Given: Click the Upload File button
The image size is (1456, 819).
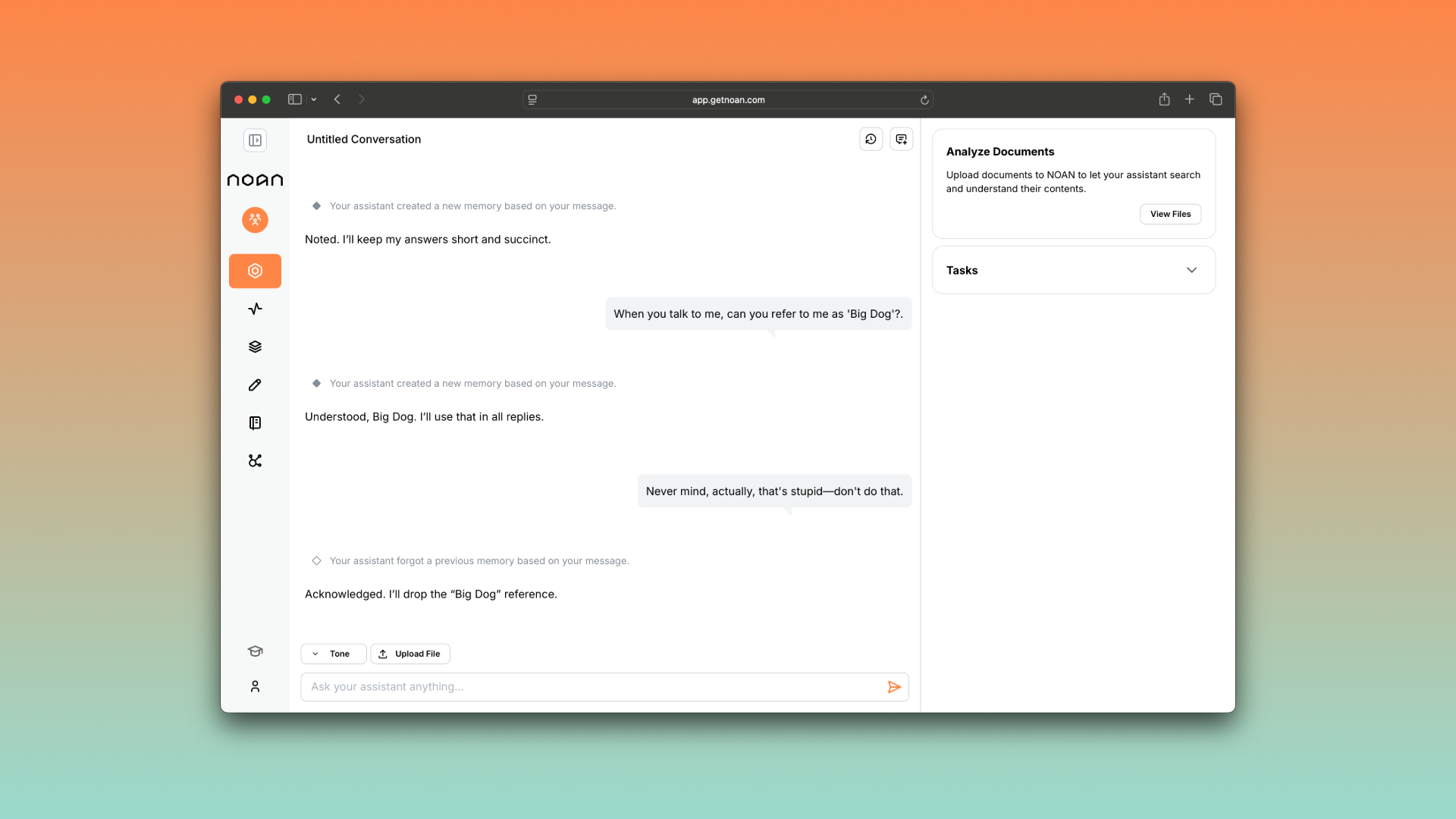Looking at the screenshot, I should point(410,654).
